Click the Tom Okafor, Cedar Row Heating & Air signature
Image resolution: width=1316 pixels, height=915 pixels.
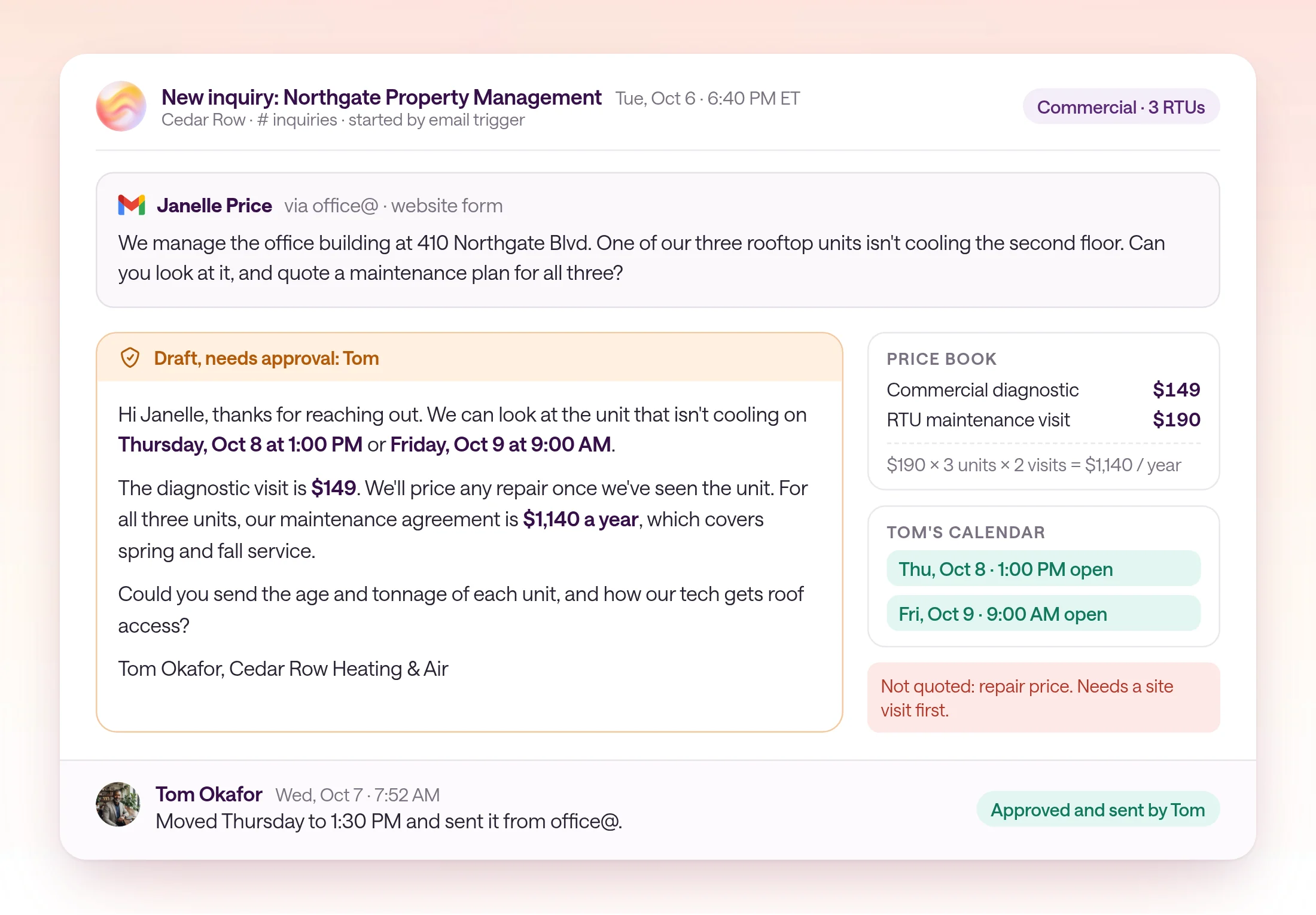coord(283,669)
